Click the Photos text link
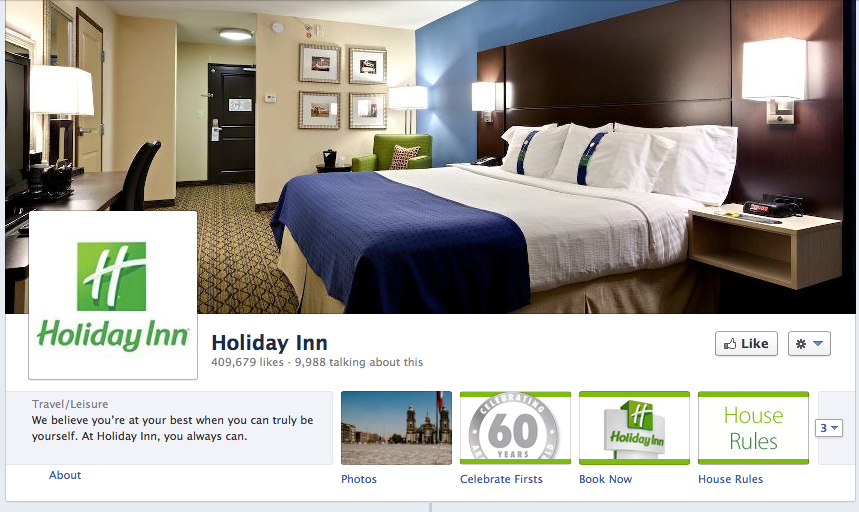Image resolution: width=859 pixels, height=512 pixels. point(359,479)
